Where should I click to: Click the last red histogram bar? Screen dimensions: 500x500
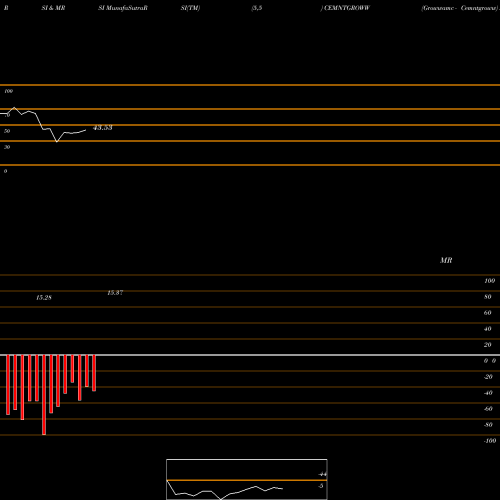click(94, 373)
